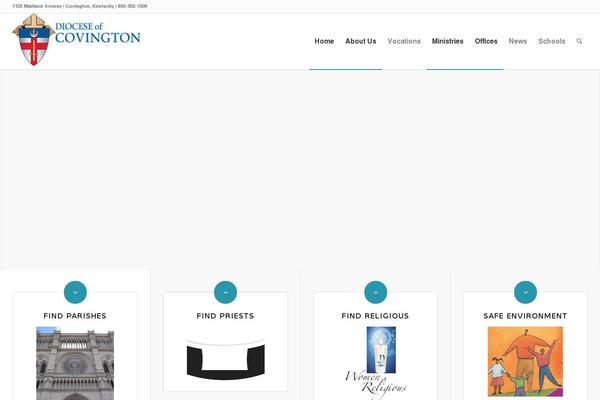Expand the Ministries menu
The width and height of the screenshot is (600, 400).
coord(447,41)
